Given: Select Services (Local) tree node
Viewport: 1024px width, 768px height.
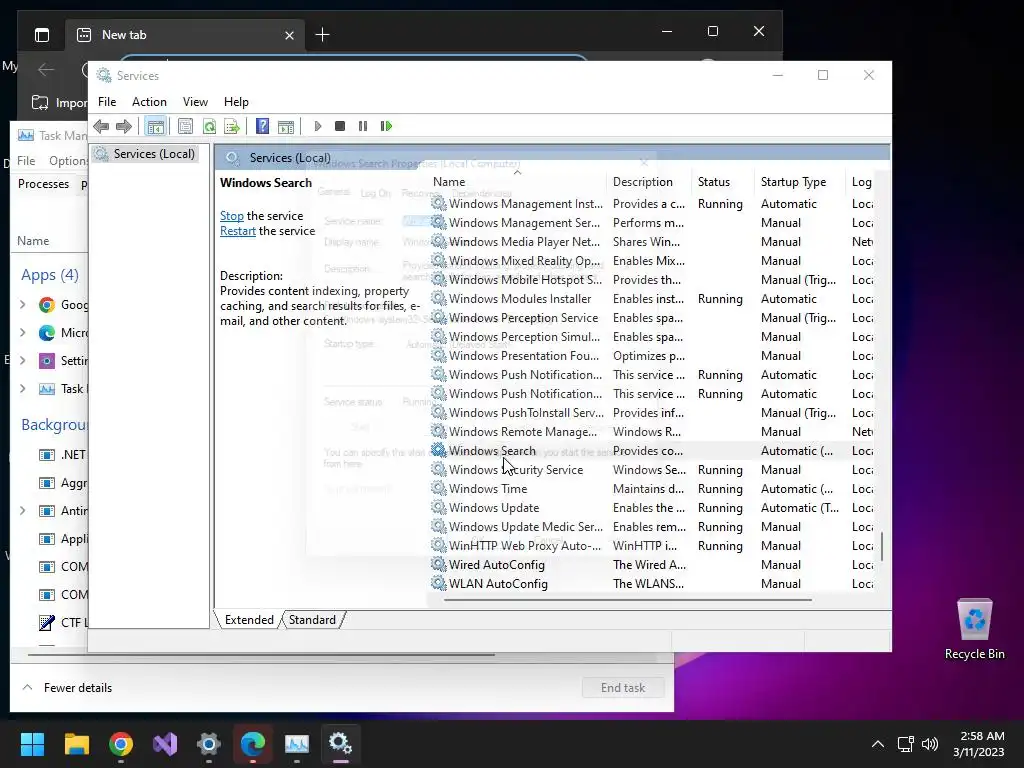Looking at the screenshot, I should [x=154, y=153].
